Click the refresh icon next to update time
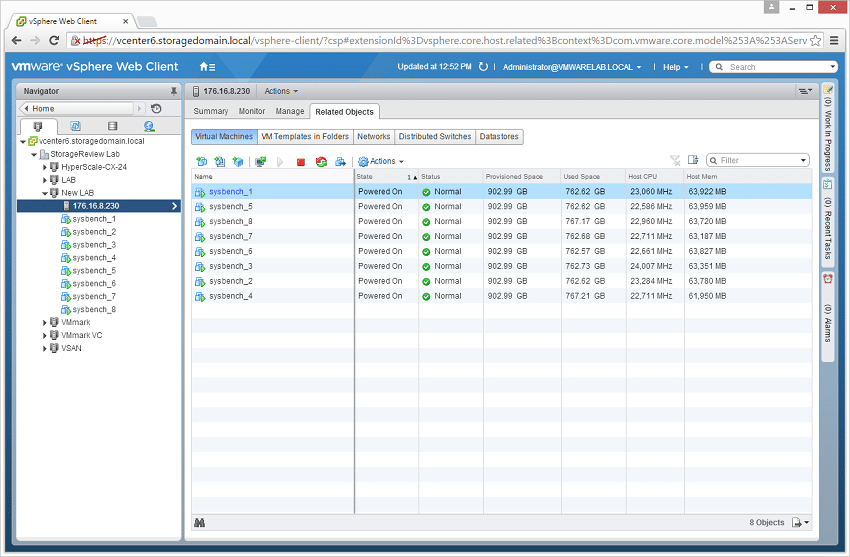 click(483, 67)
